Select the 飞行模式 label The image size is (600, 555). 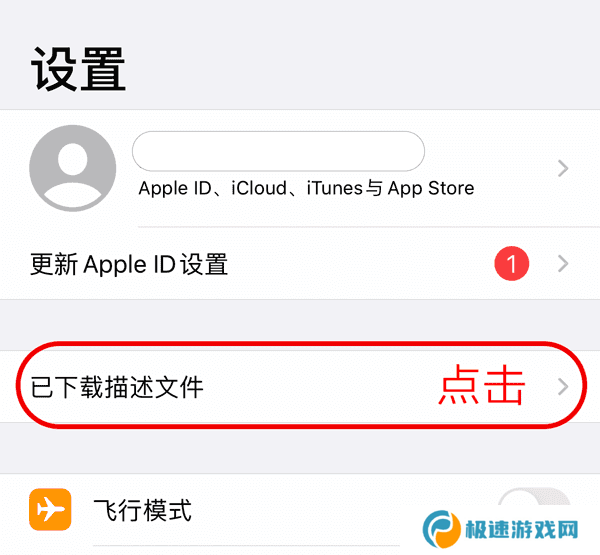click(x=142, y=510)
